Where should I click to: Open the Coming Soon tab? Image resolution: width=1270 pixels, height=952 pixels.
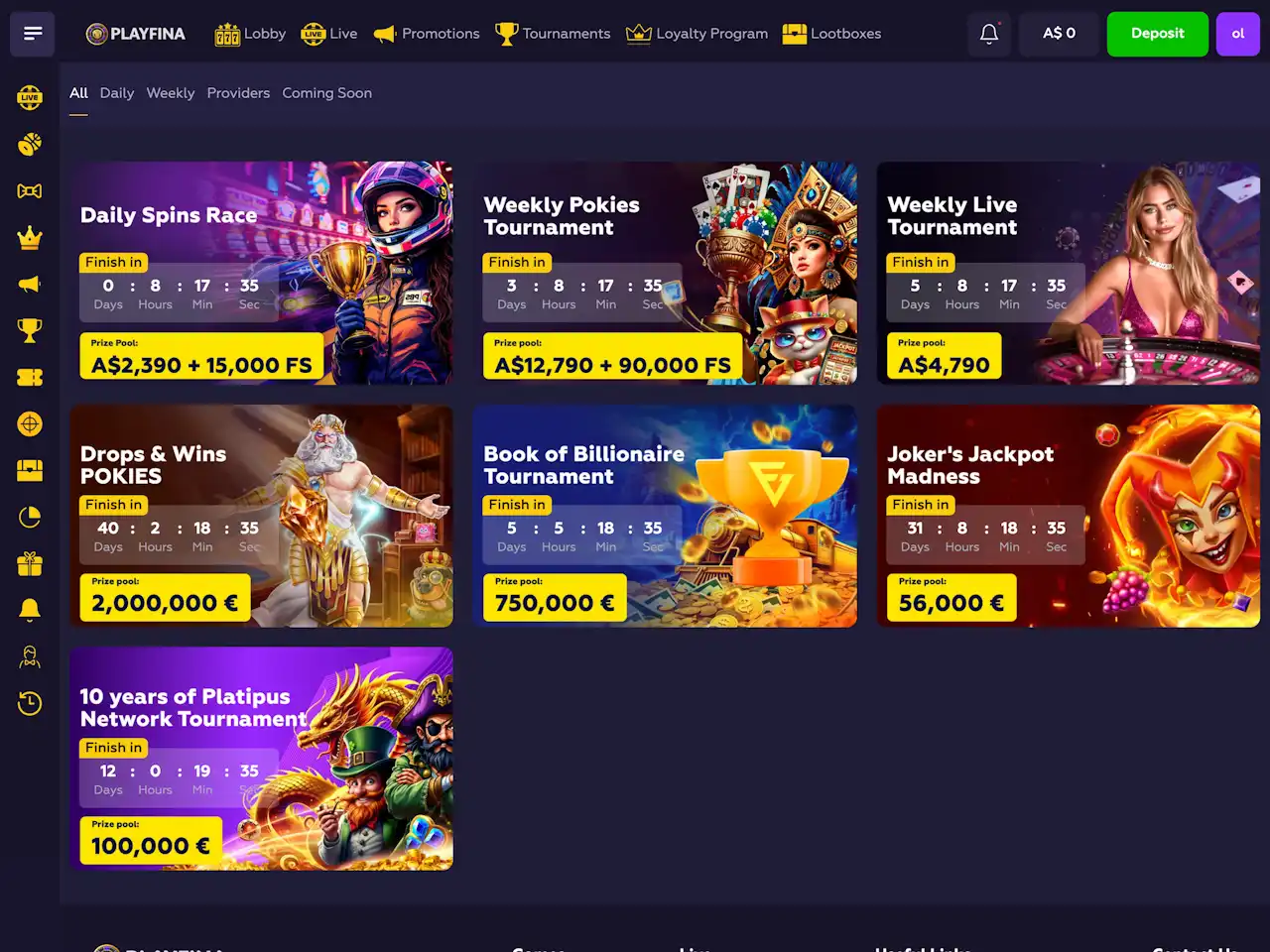pos(327,93)
